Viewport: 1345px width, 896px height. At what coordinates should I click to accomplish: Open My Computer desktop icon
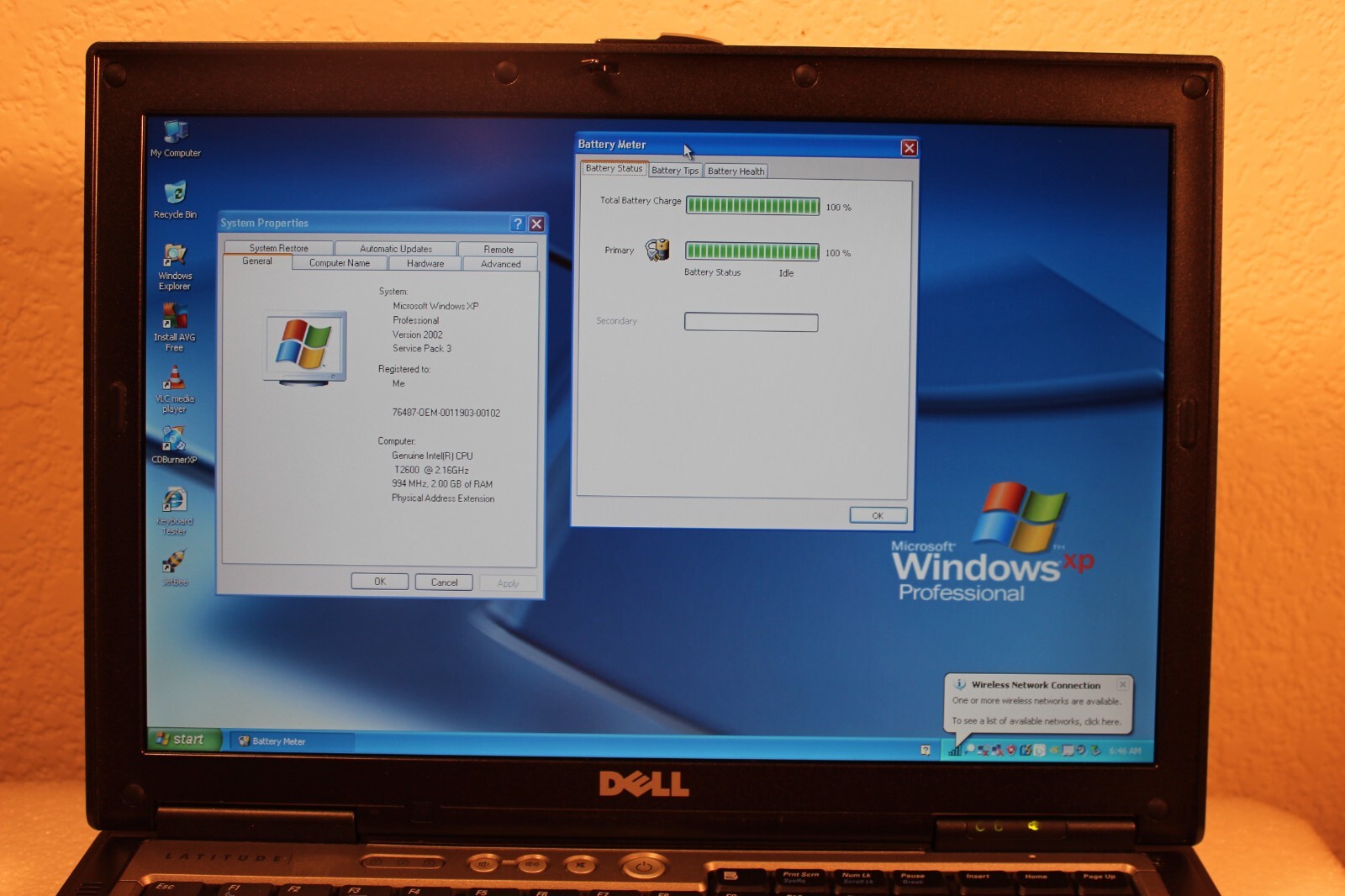pos(175,140)
